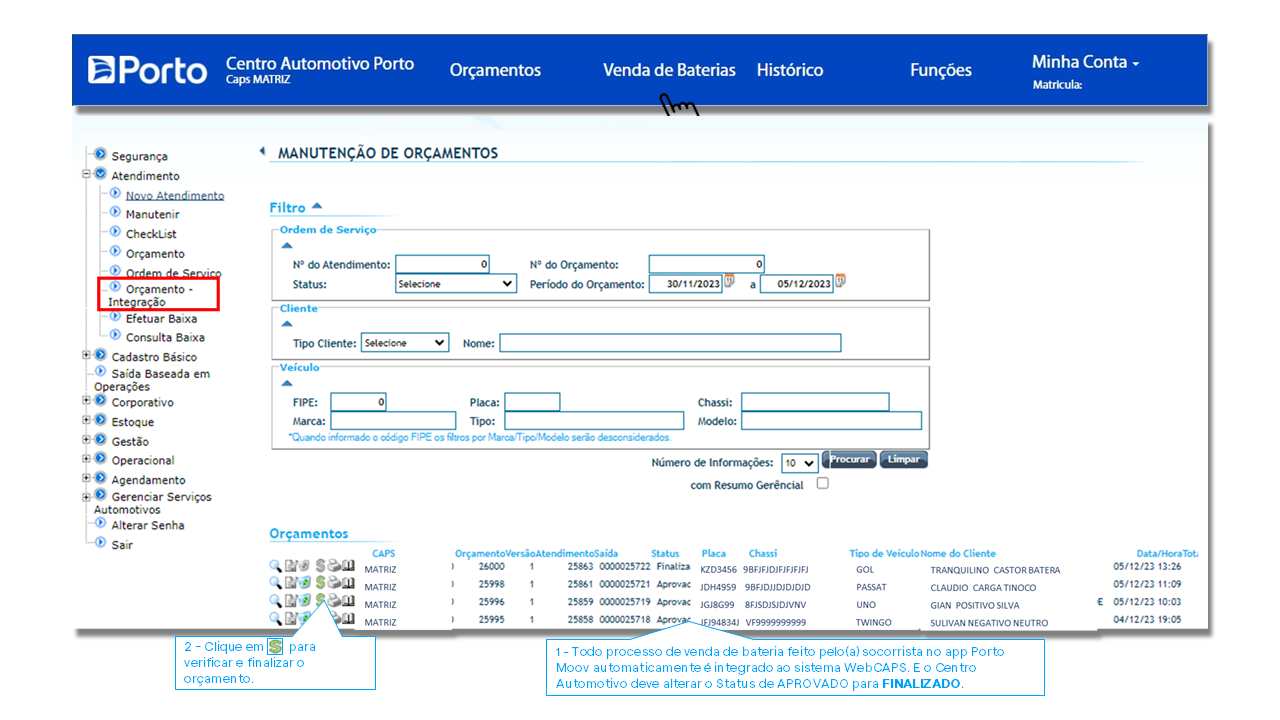
Task: Click the arrow icon beside the Sair node
Action: pyautogui.click(x=101, y=543)
